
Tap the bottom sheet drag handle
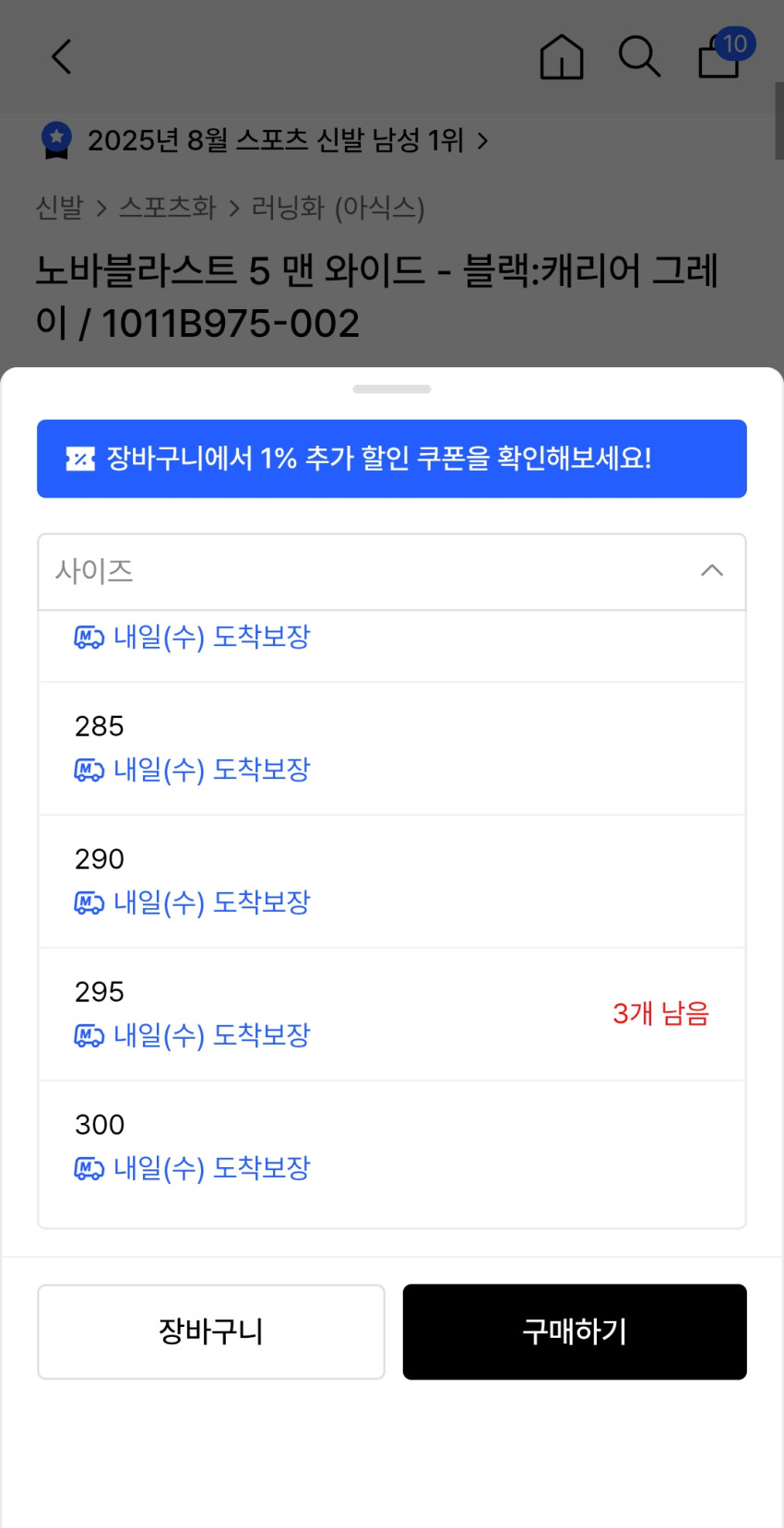tap(392, 389)
